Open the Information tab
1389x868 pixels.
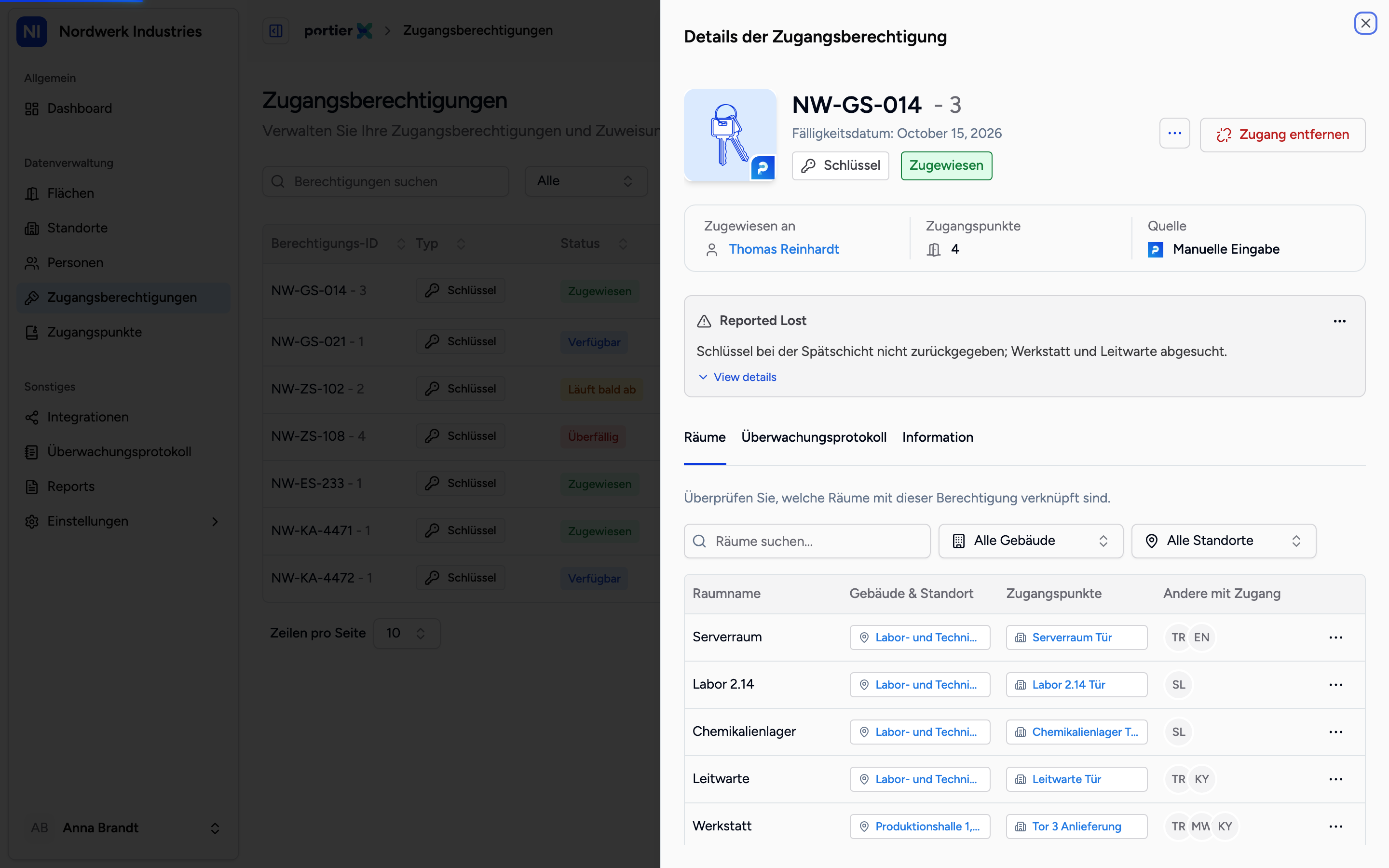tap(937, 437)
